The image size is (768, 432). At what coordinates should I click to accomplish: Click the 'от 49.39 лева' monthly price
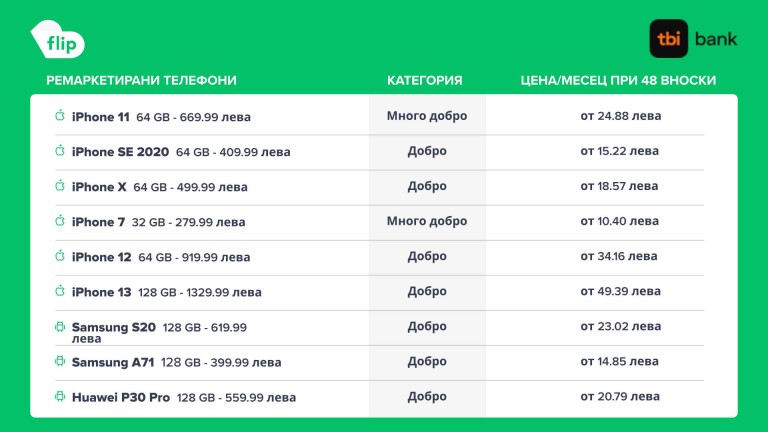620,291
